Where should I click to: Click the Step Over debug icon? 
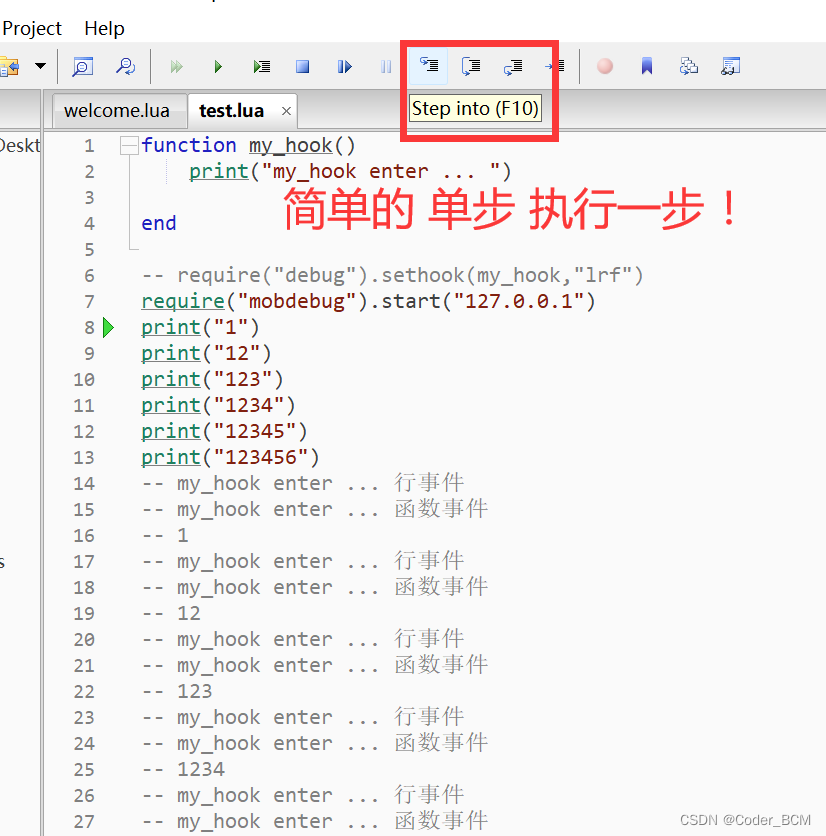470,66
